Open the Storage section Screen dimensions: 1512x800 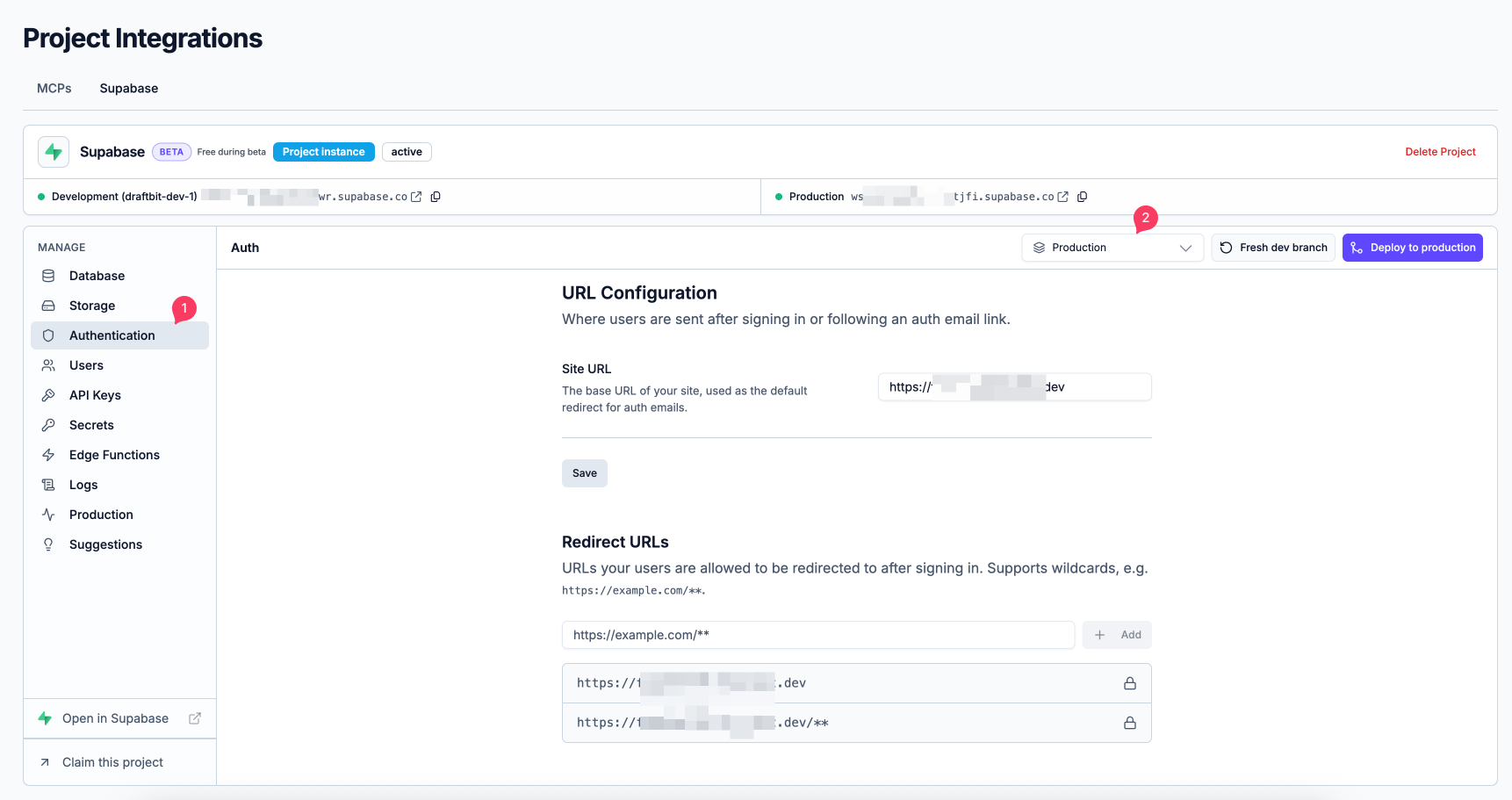click(119, 306)
